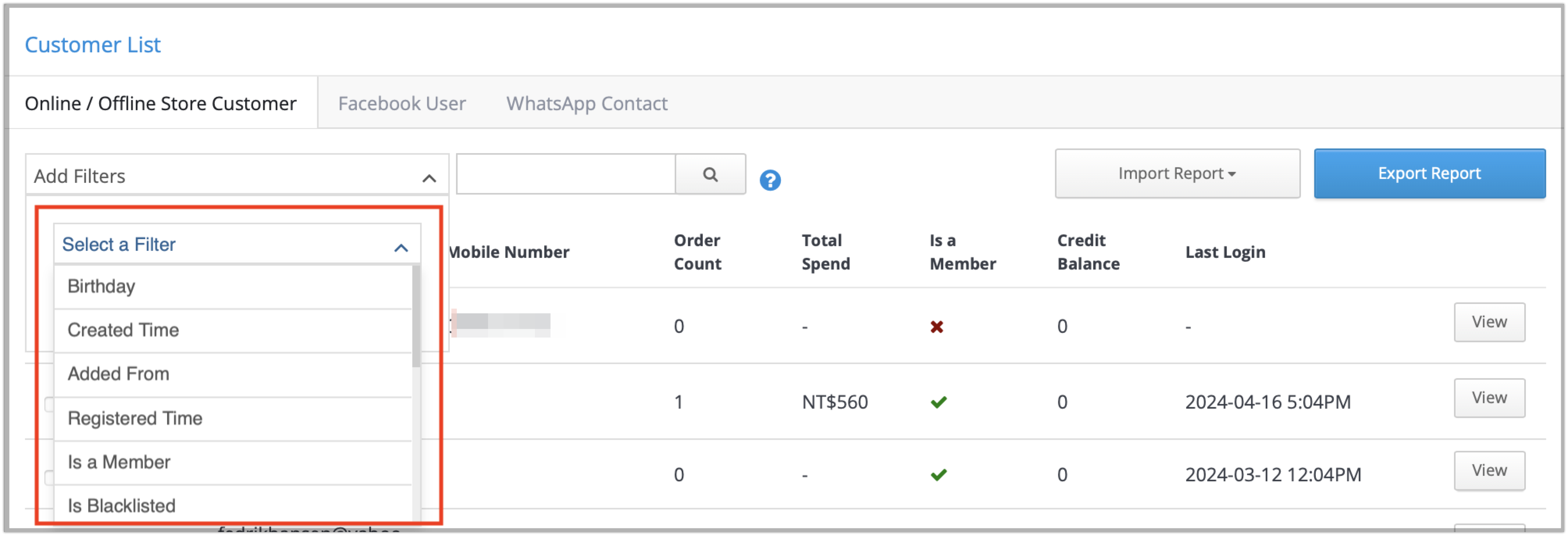Click the green checkmark in NT$560 row
The width and height of the screenshot is (1568, 536).
coord(939,402)
